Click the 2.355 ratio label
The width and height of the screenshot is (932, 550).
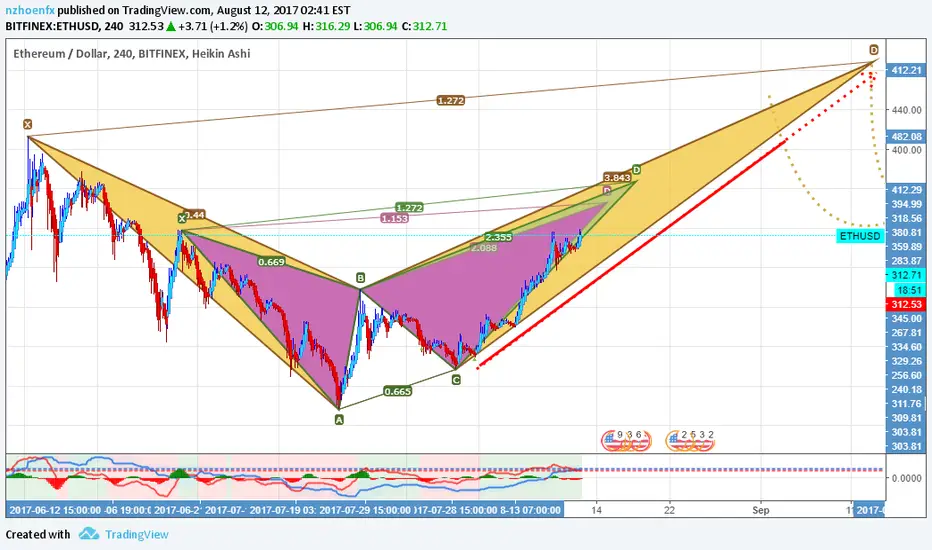(498, 237)
